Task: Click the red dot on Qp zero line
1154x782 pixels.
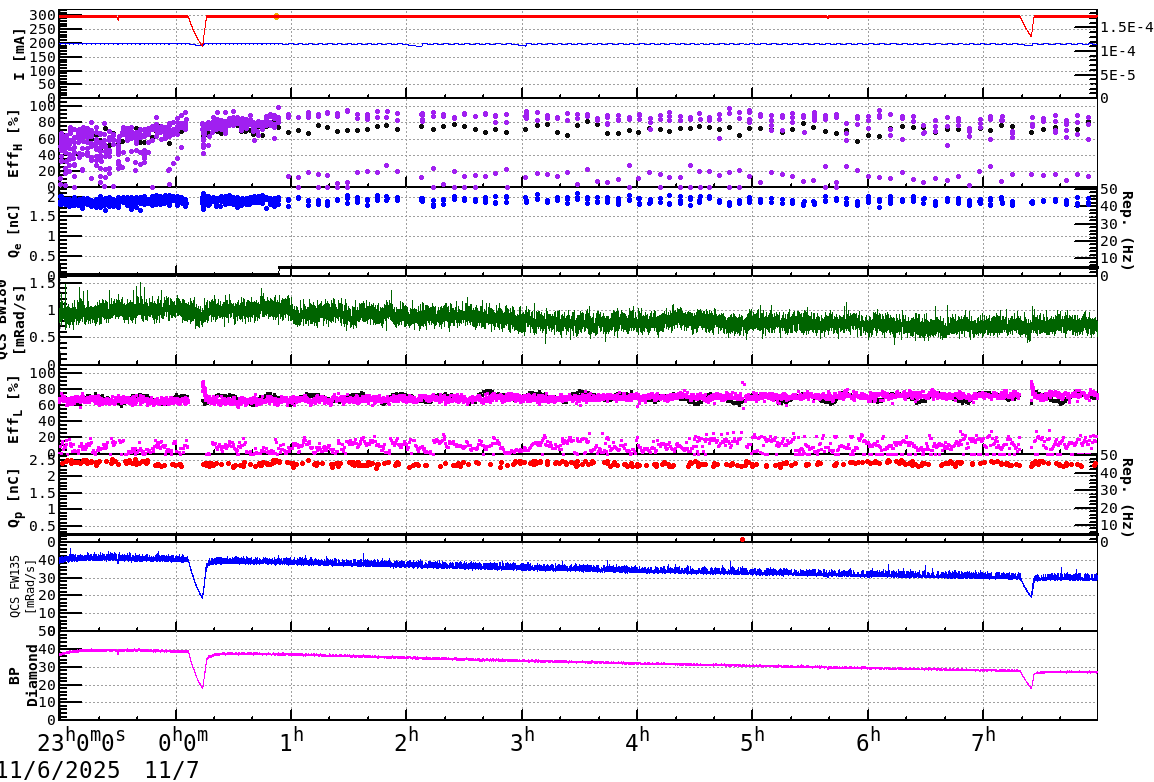Action: coord(742,539)
